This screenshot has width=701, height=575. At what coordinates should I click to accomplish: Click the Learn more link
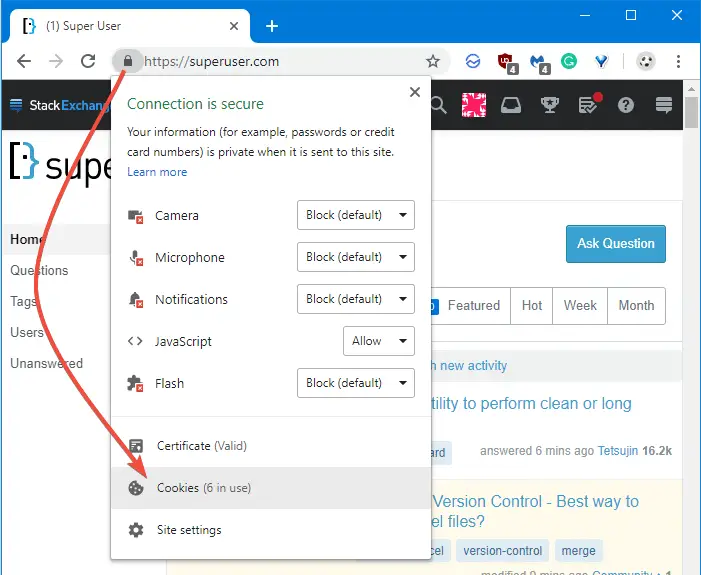pyautogui.click(x=157, y=172)
